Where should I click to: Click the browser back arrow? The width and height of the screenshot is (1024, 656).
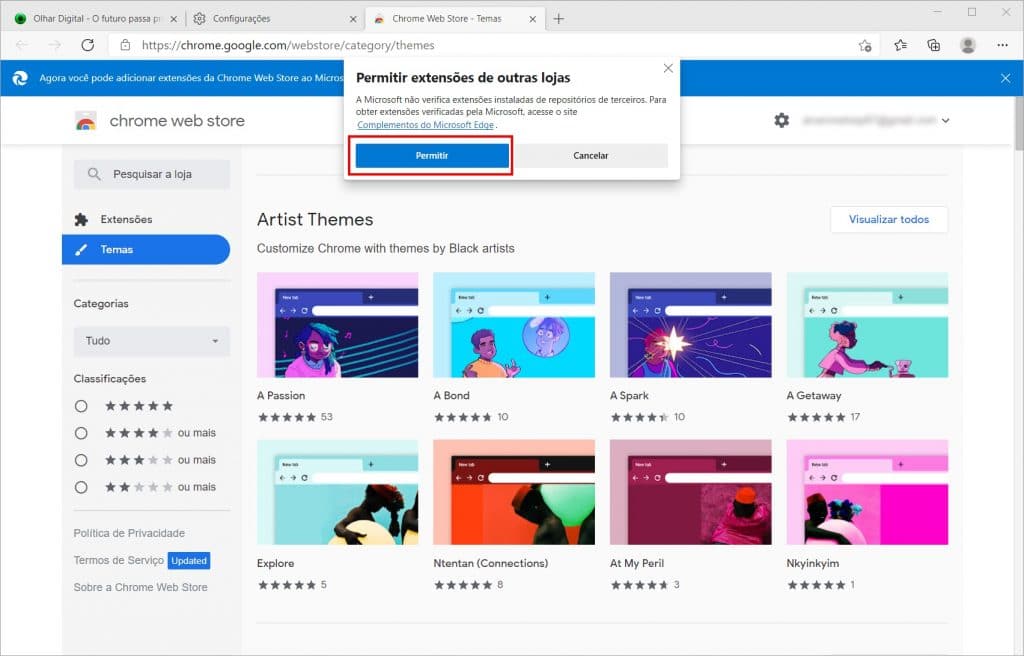(x=22, y=45)
